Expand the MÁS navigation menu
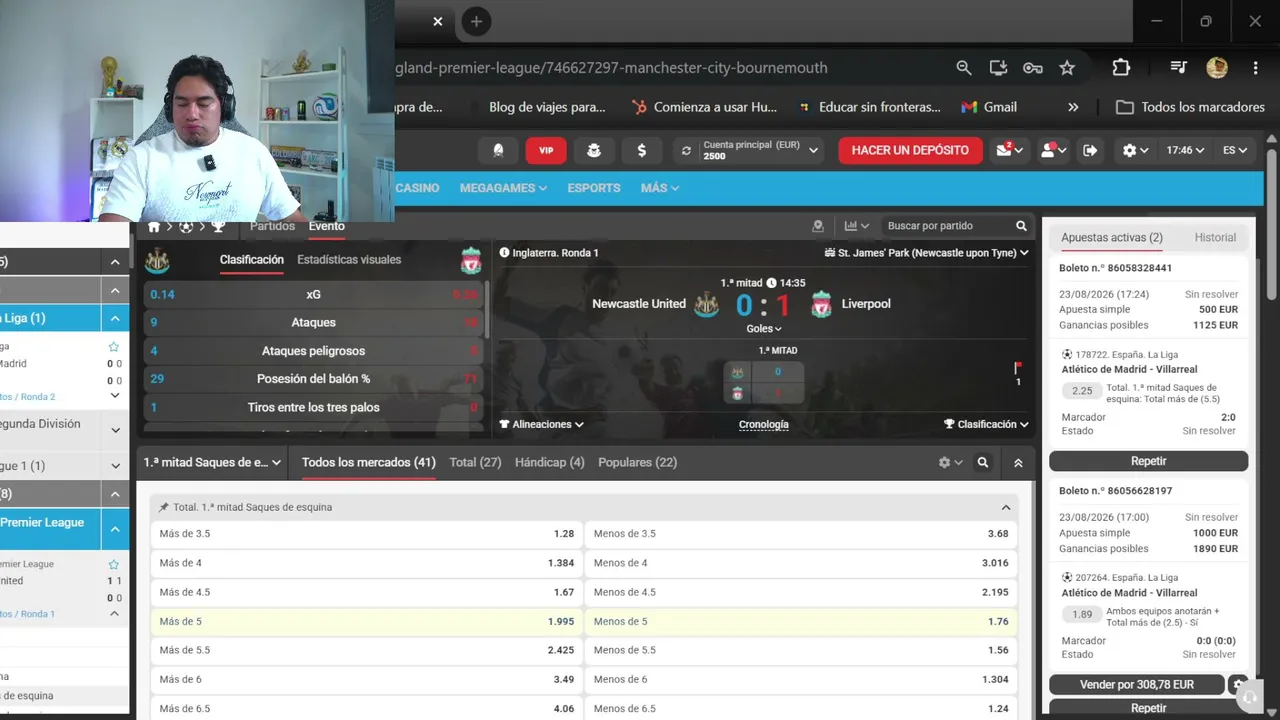This screenshot has height=720, width=1280. point(660,188)
